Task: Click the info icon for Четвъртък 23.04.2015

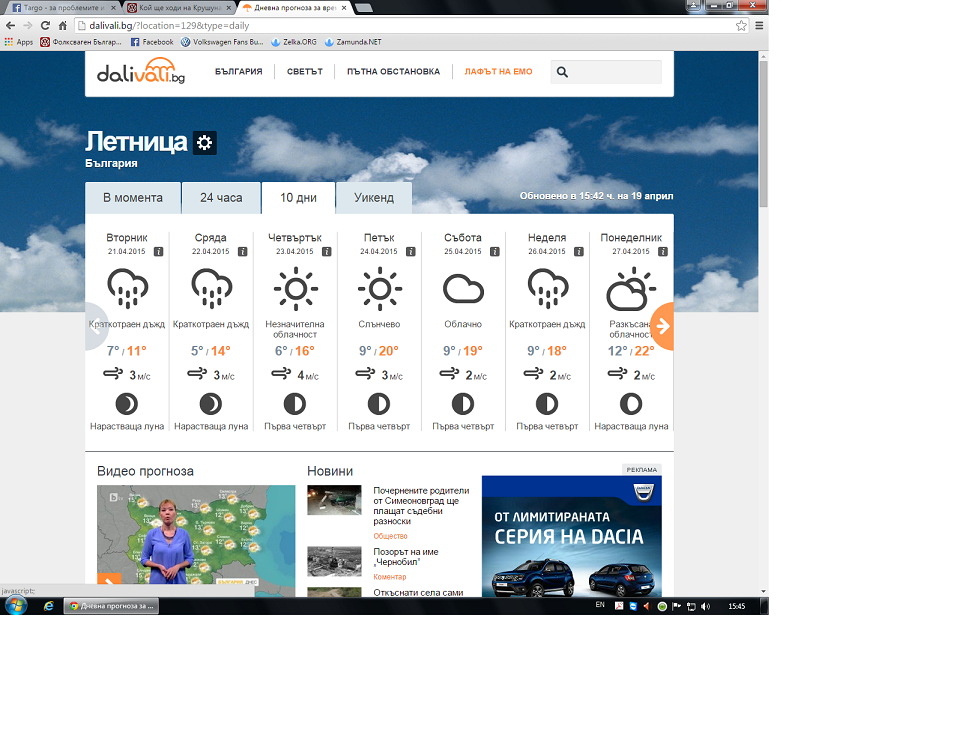Action: pyautogui.click(x=326, y=251)
